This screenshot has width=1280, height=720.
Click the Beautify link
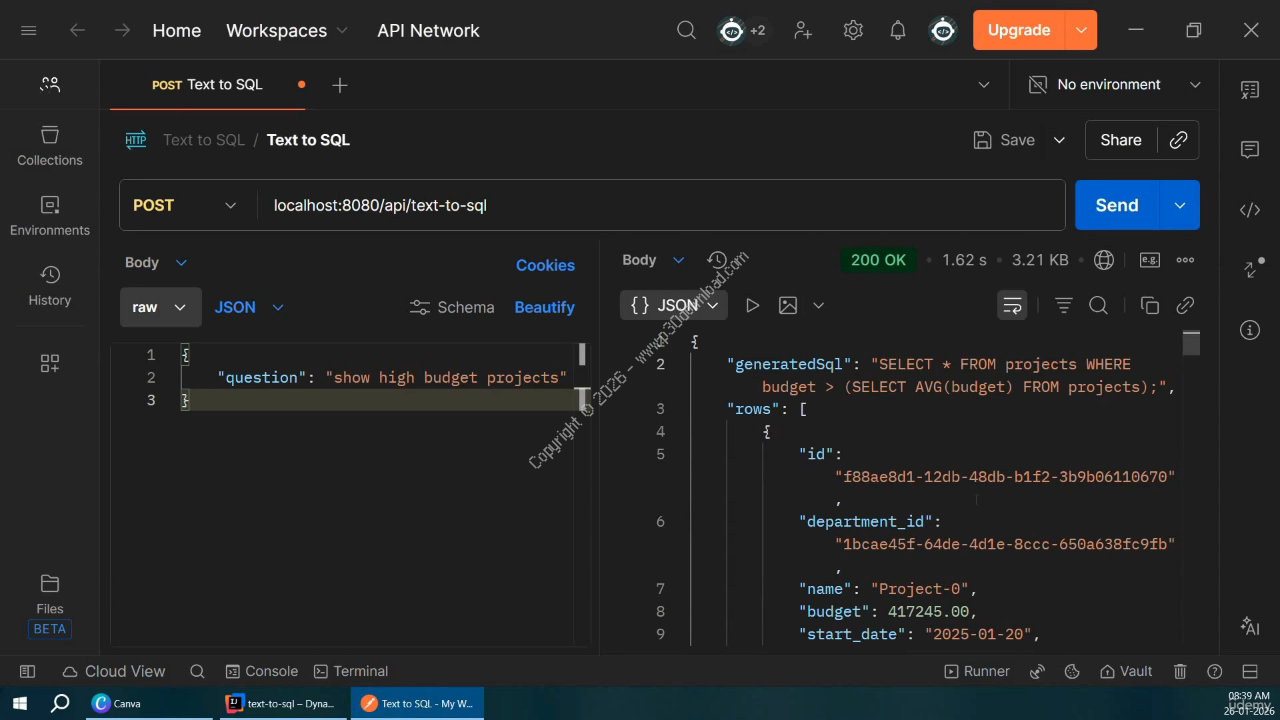point(544,308)
